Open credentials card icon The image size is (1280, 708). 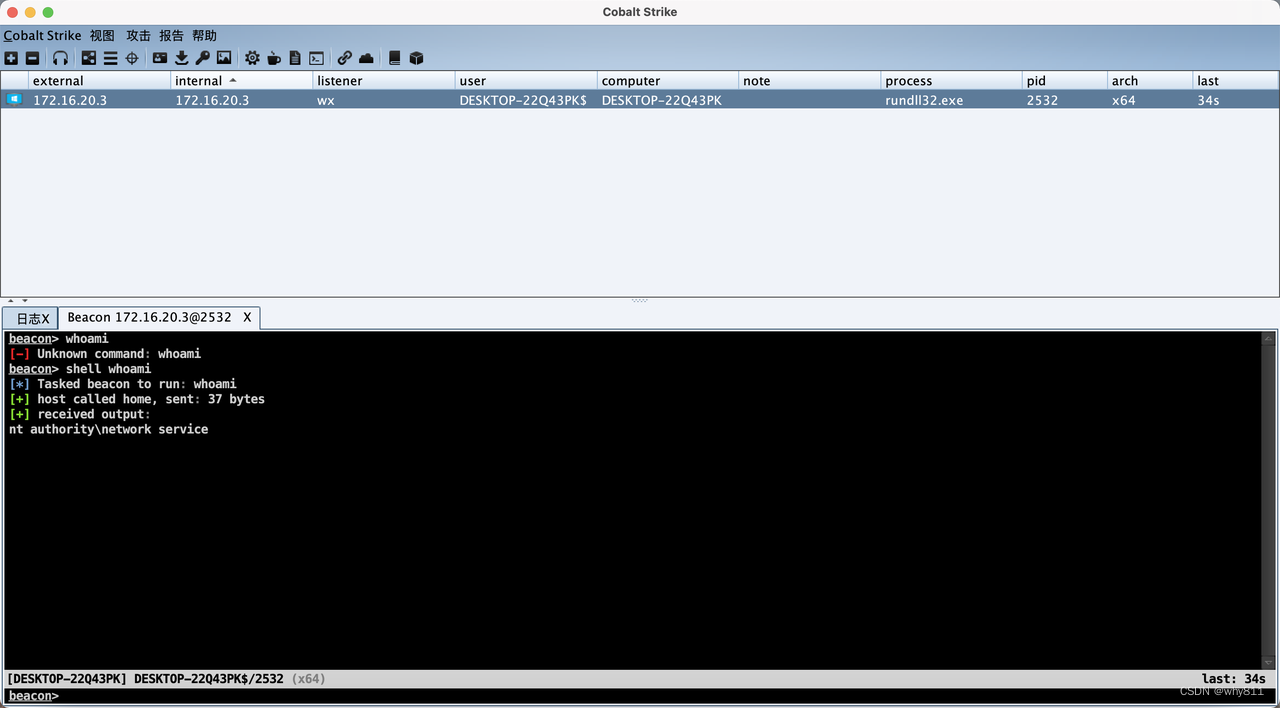coord(160,58)
